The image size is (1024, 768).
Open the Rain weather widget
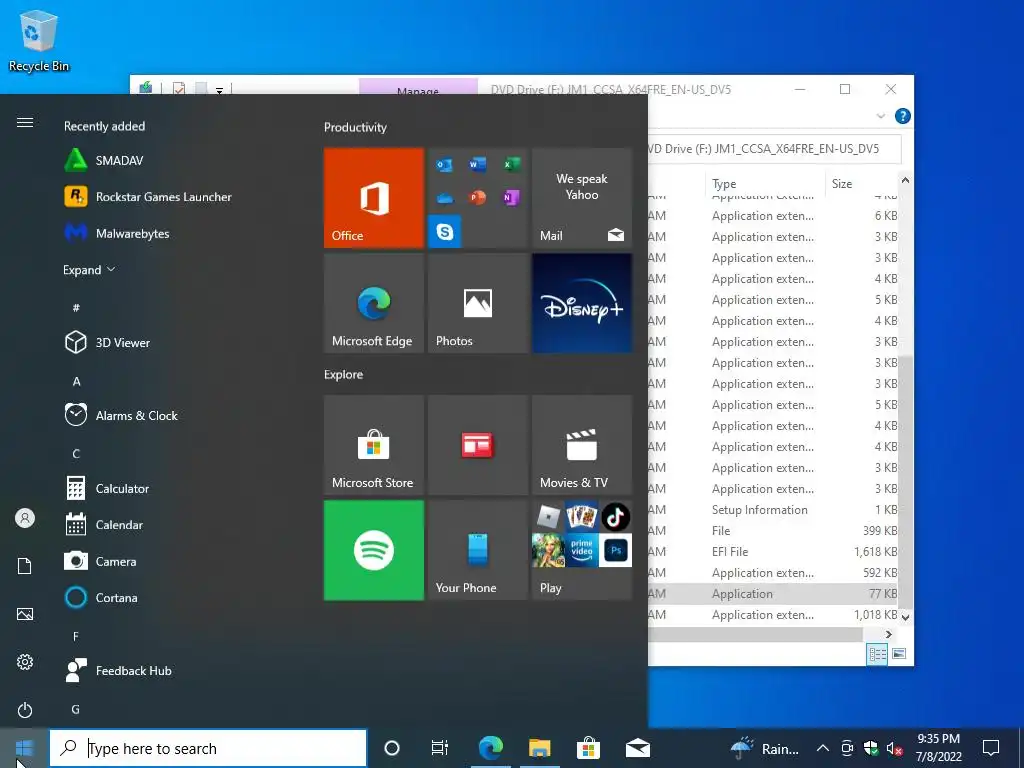tap(765, 748)
